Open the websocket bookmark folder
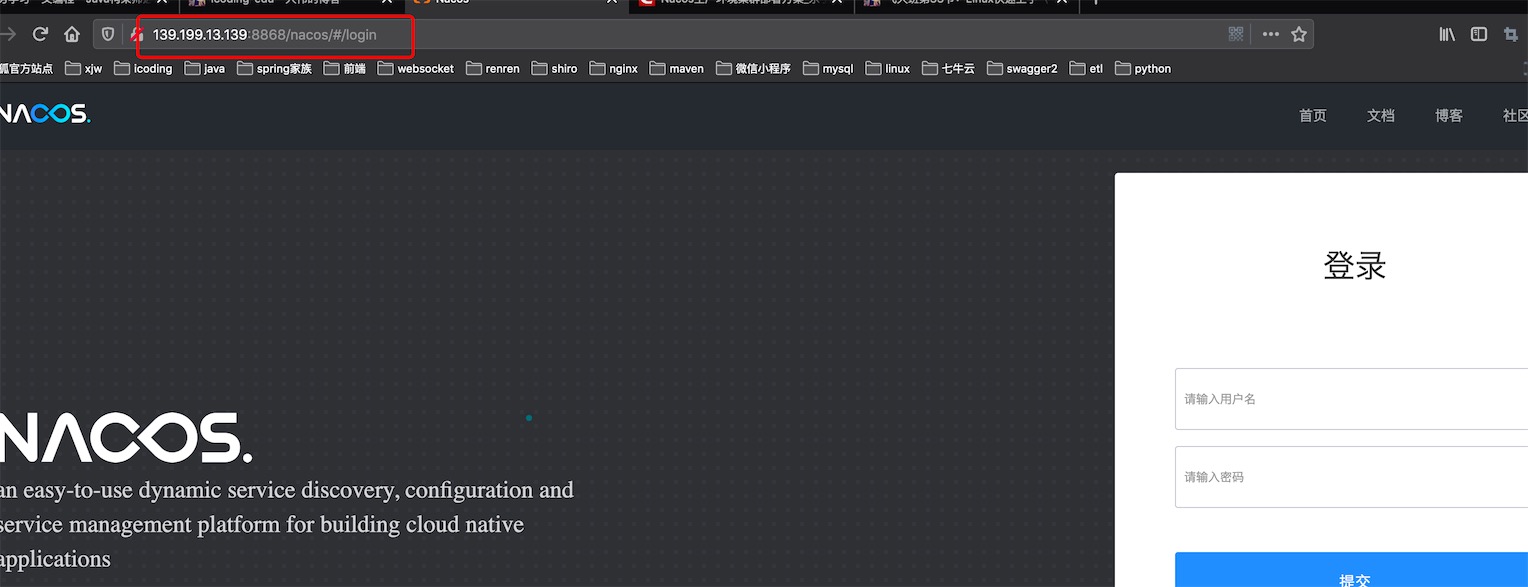Image resolution: width=1528 pixels, height=587 pixels. [415, 69]
